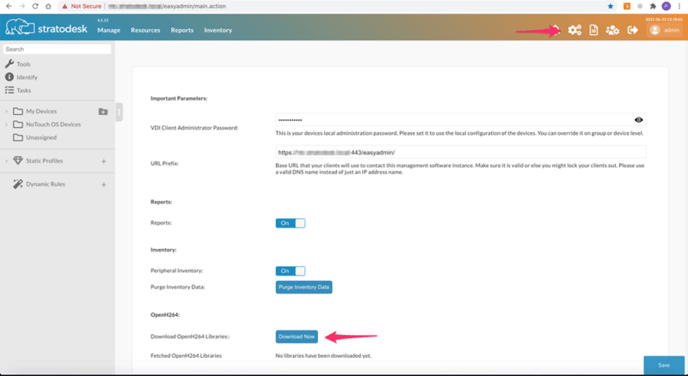Open the user management people icon
The width and height of the screenshot is (688, 376).
click(612, 30)
